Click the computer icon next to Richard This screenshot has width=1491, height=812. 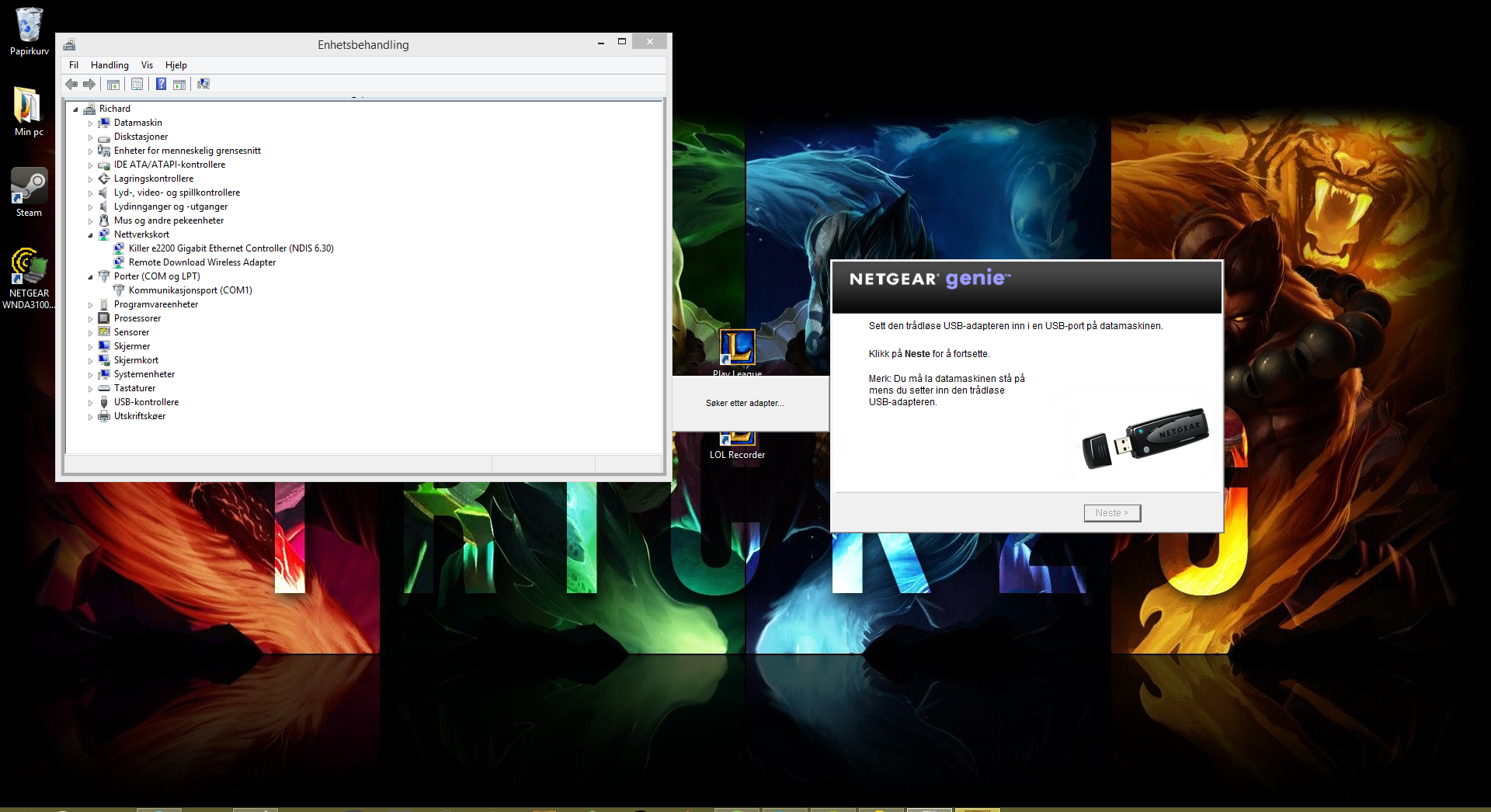coord(89,109)
